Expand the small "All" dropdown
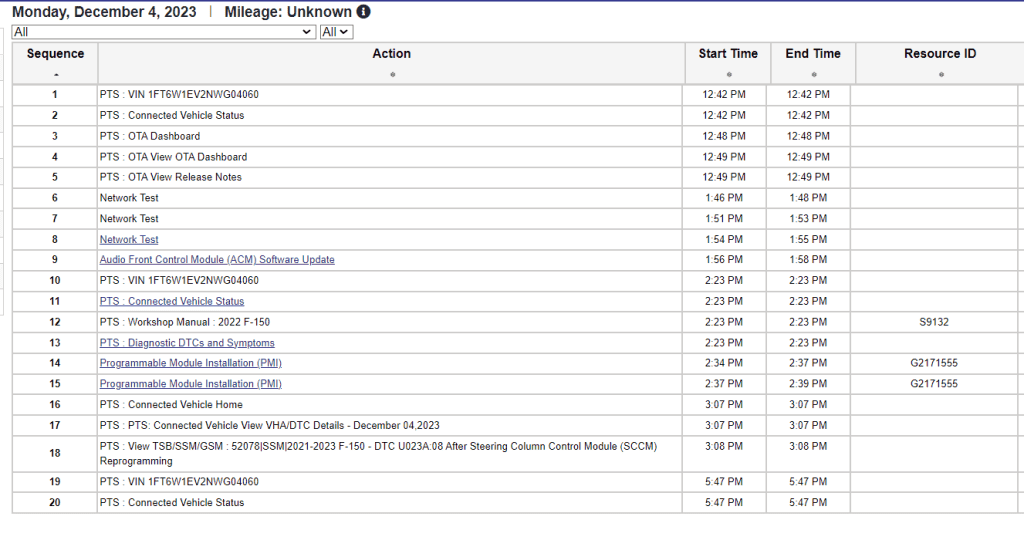The width and height of the screenshot is (1024, 540). (336, 32)
